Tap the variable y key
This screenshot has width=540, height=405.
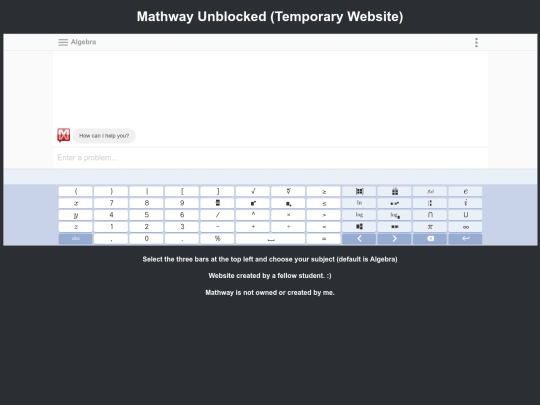[x=75, y=215]
